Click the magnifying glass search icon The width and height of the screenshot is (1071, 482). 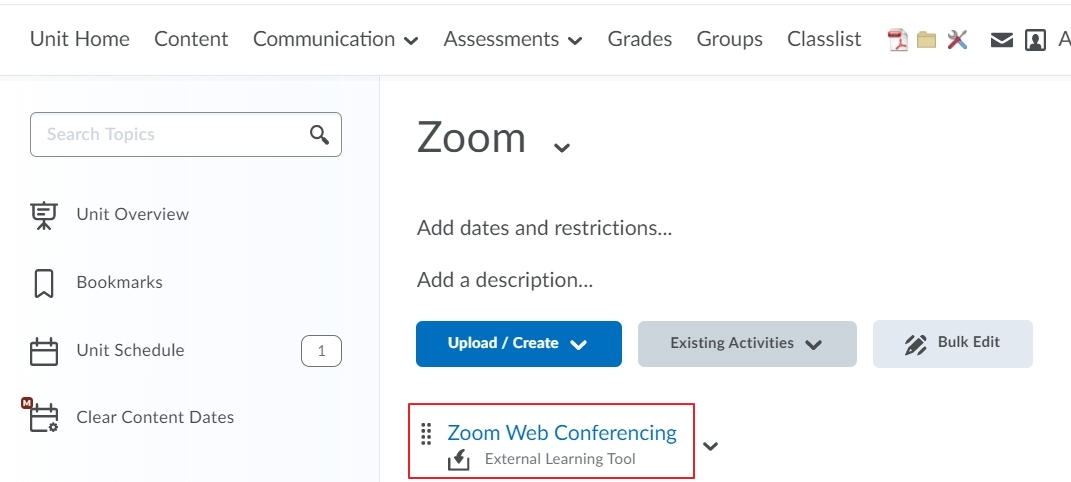point(319,134)
